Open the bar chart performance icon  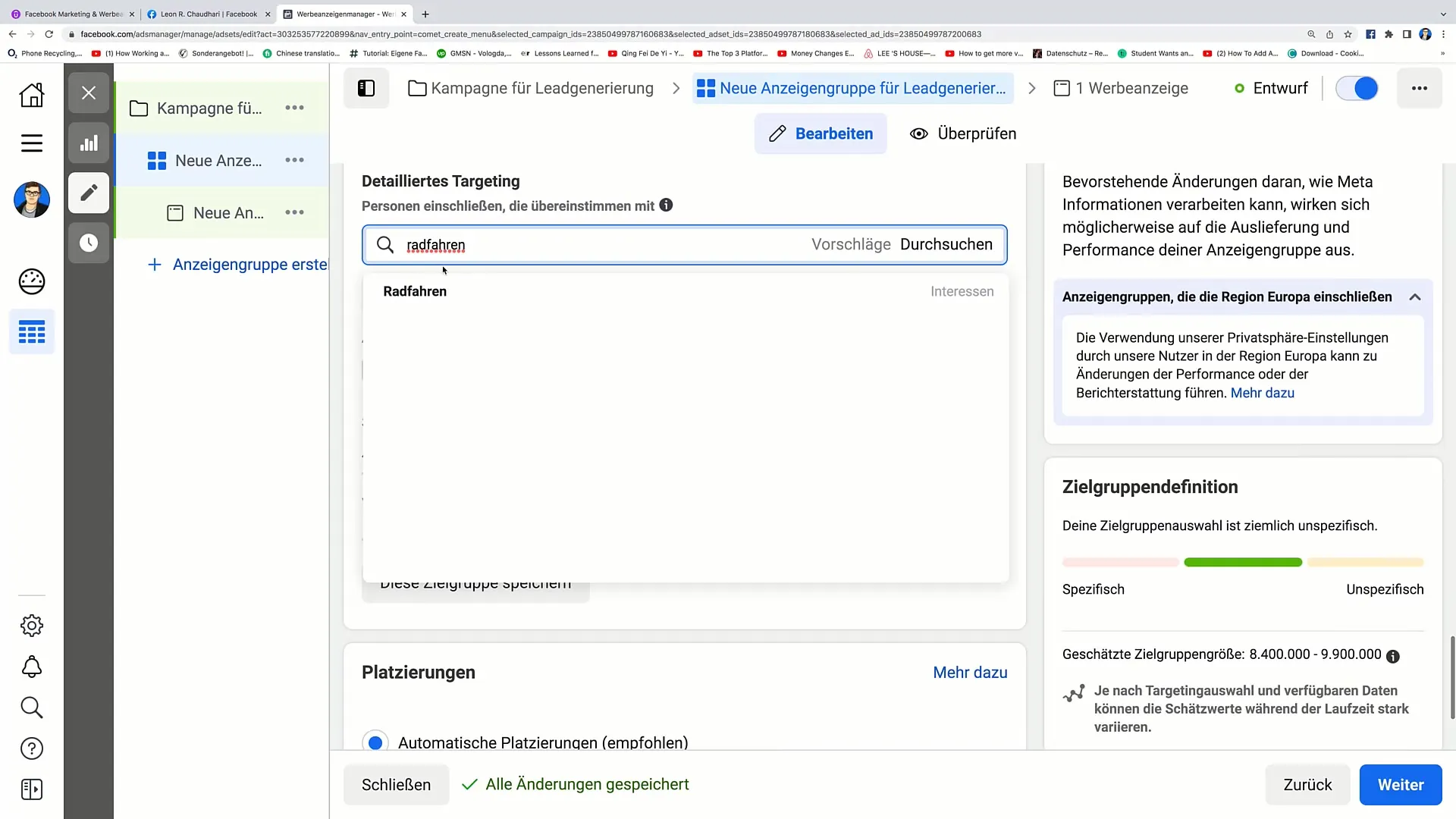pyautogui.click(x=89, y=143)
